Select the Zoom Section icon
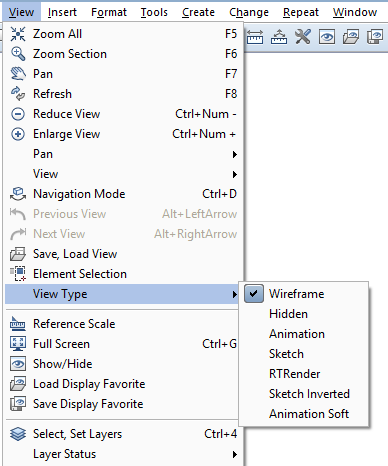 click(x=18, y=54)
